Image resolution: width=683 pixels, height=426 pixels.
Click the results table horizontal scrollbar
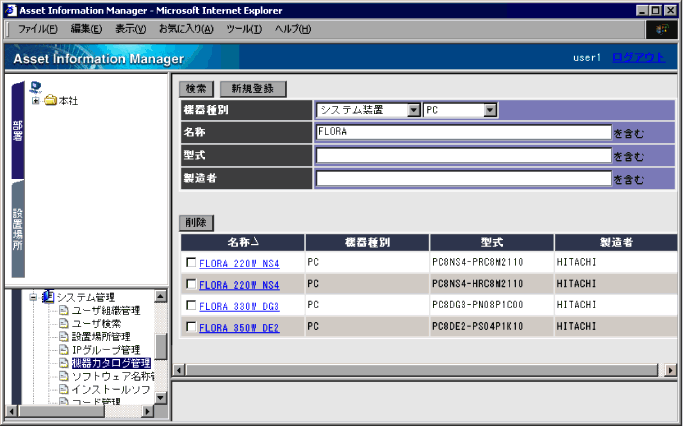[x=420, y=370]
